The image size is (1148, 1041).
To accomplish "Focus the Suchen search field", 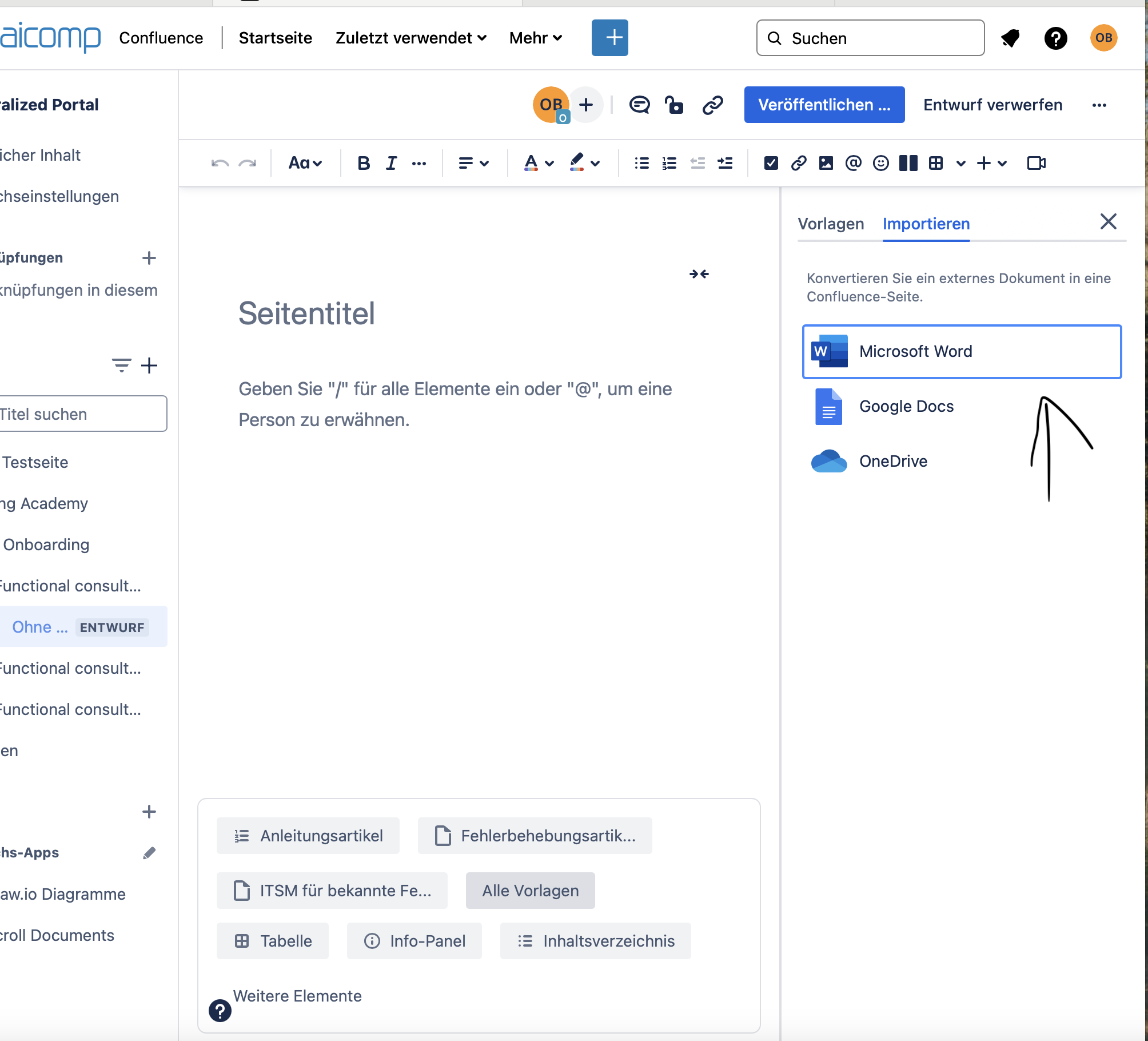I will pos(870,38).
